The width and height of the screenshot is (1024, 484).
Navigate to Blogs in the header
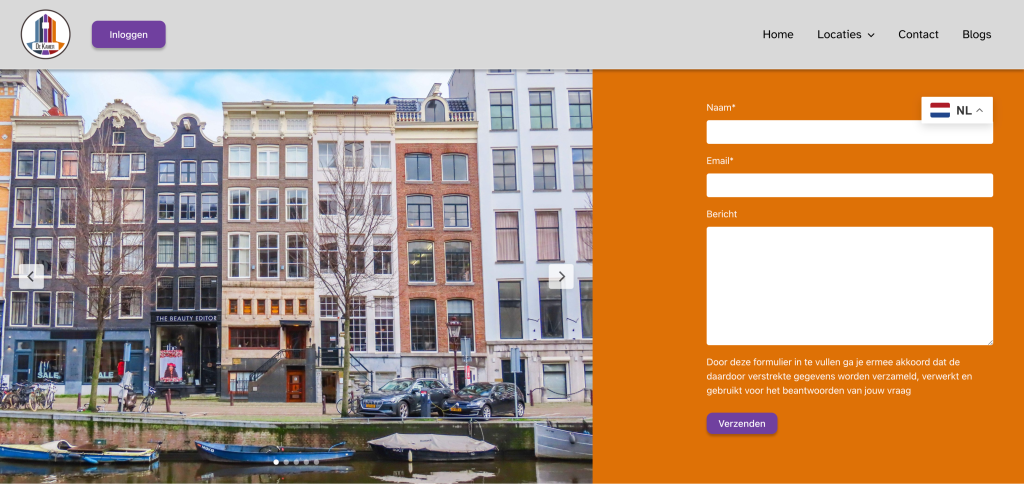tap(976, 34)
